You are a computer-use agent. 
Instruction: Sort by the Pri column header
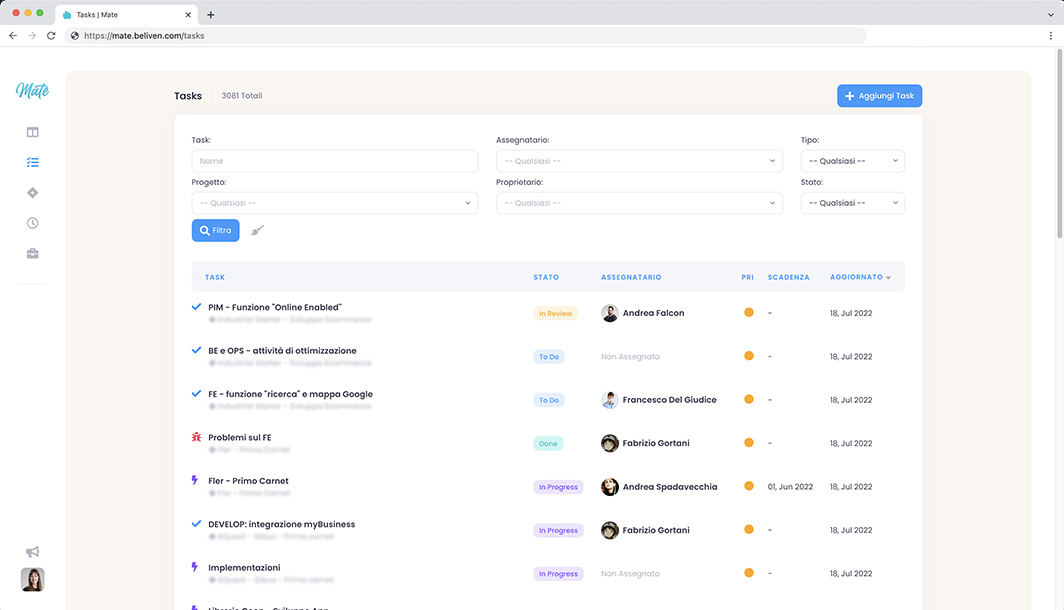click(x=747, y=277)
